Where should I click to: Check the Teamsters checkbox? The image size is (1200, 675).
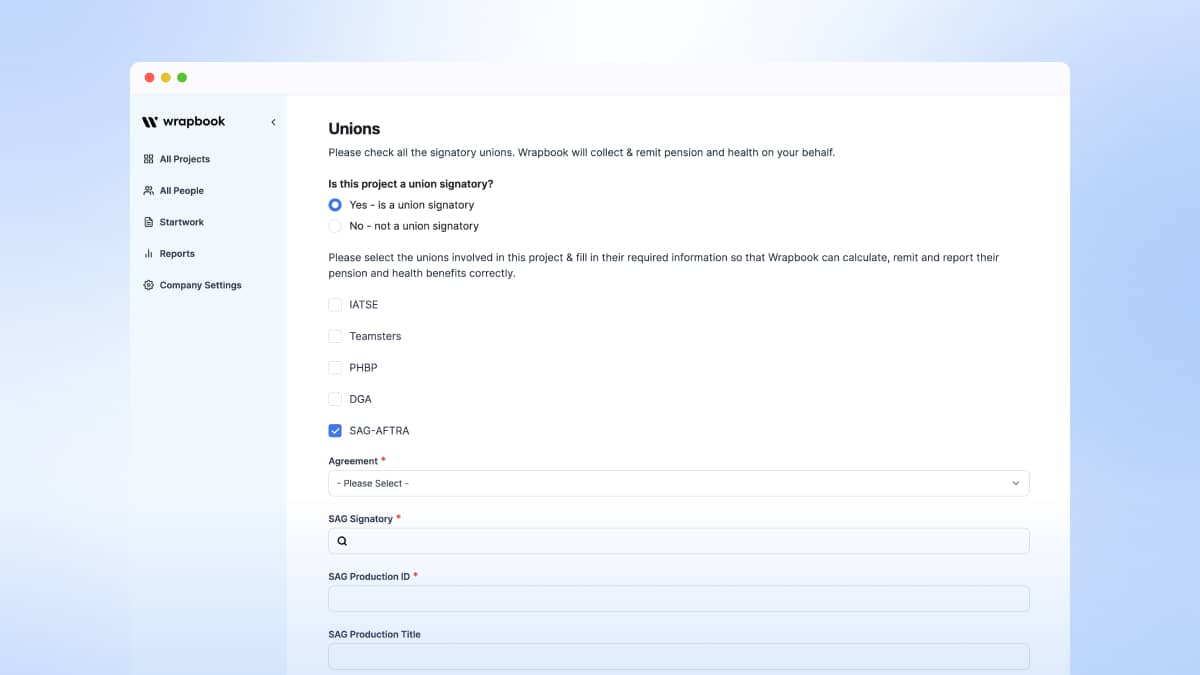pyautogui.click(x=335, y=336)
